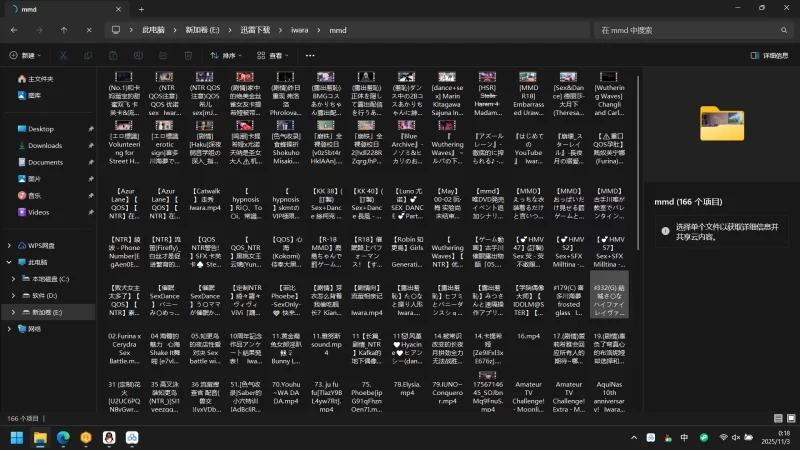This screenshot has height=450, width=800.
Task: Click the Windows Start button
Action: (17, 437)
